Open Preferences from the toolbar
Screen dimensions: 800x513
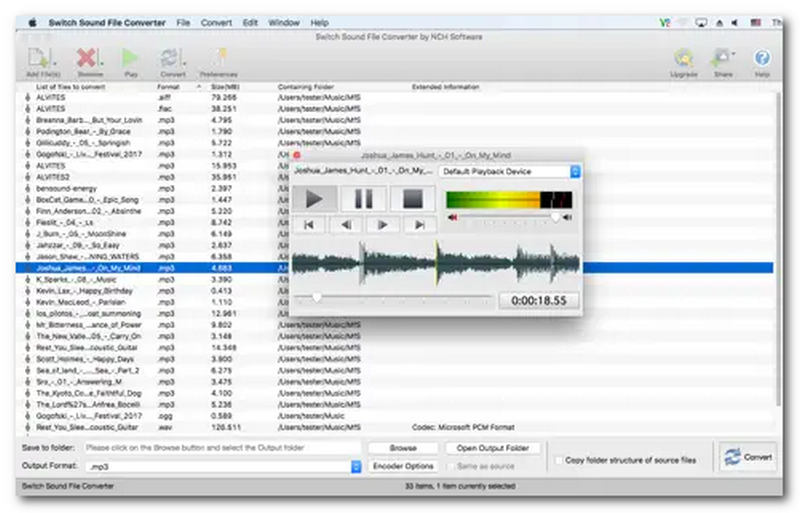(219, 62)
